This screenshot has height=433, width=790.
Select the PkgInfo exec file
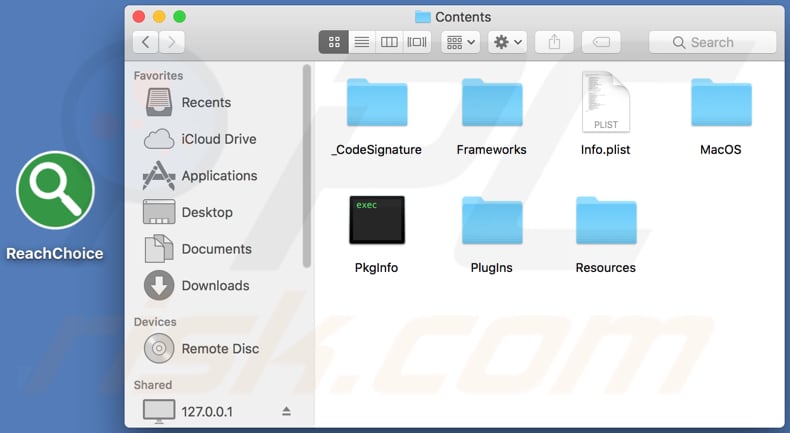(377, 220)
